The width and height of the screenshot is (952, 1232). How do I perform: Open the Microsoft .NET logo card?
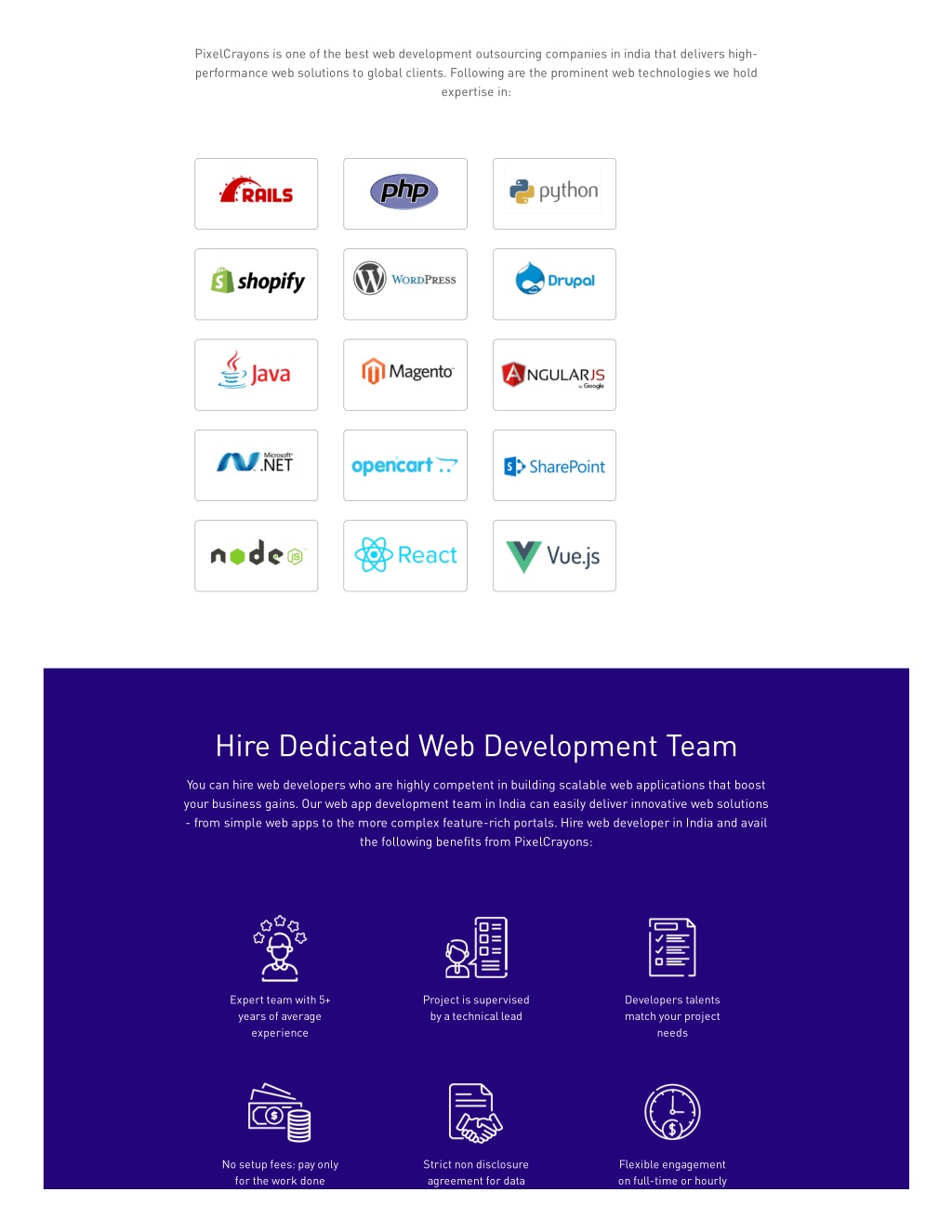pyautogui.click(x=257, y=465)
